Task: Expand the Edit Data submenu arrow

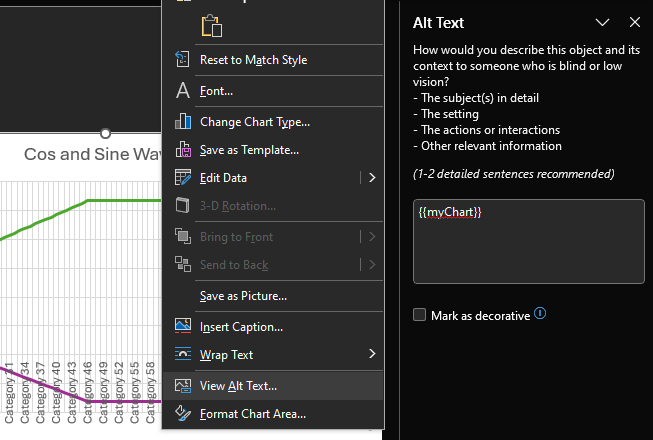Action: 372,178
